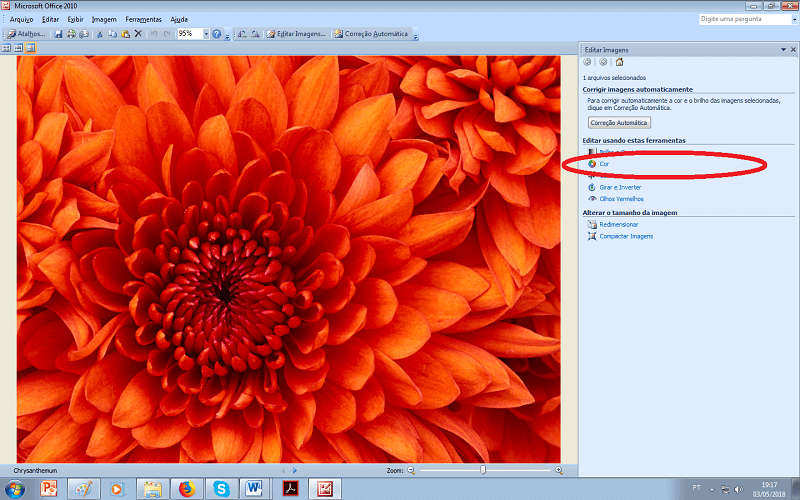Click the Home icon in task pane
Viewport: 800px width, 500px height.
[620, 62]
